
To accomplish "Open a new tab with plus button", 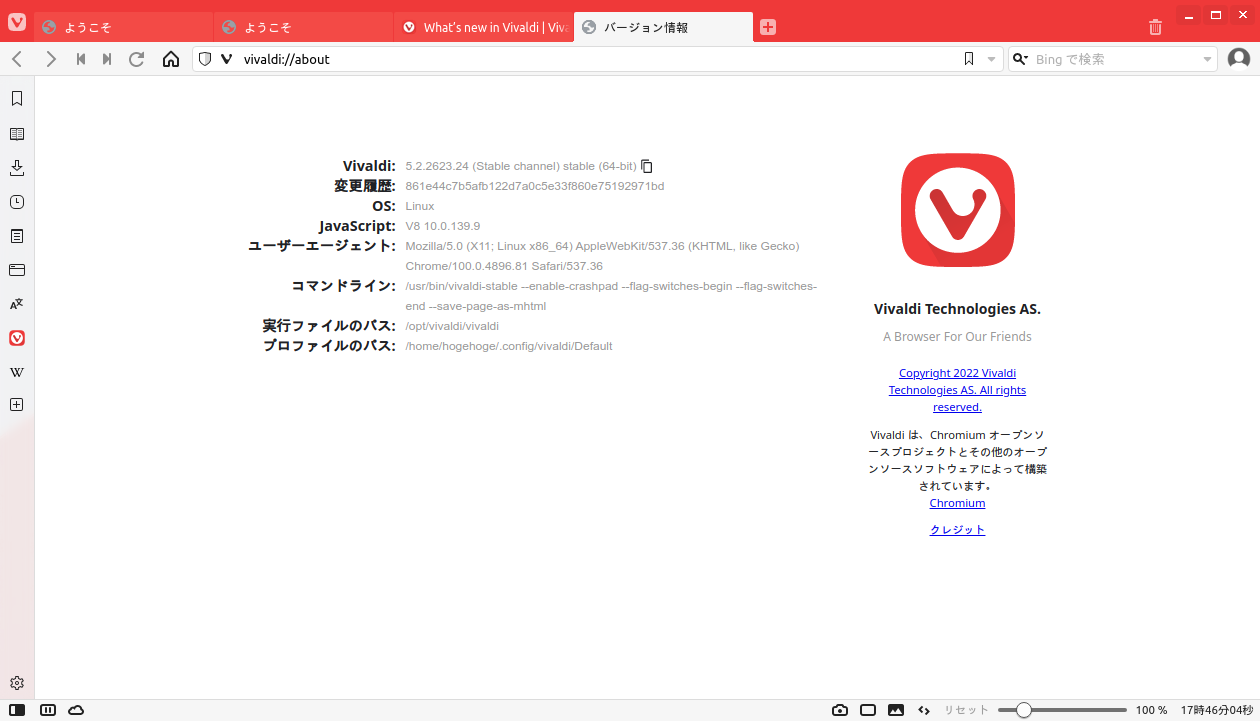I will click(768, 27).
